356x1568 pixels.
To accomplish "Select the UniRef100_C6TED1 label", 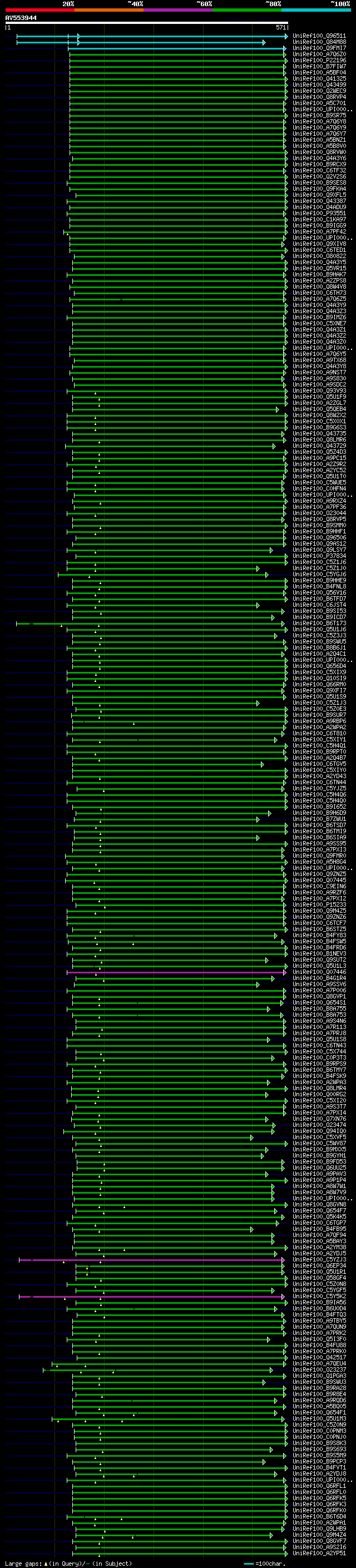I will point(319,250).
